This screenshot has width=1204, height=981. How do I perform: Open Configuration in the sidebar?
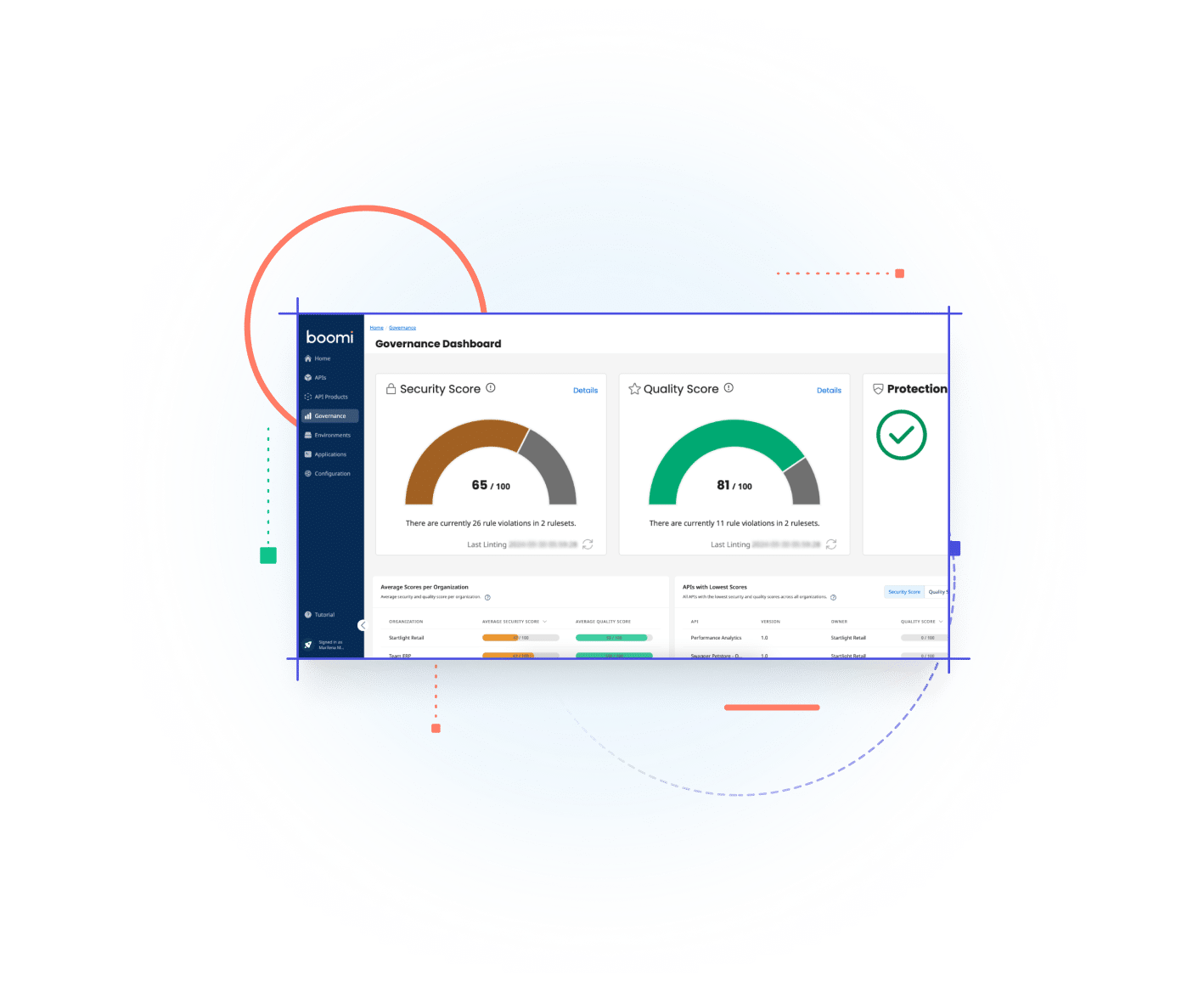[x=332, y=474]
